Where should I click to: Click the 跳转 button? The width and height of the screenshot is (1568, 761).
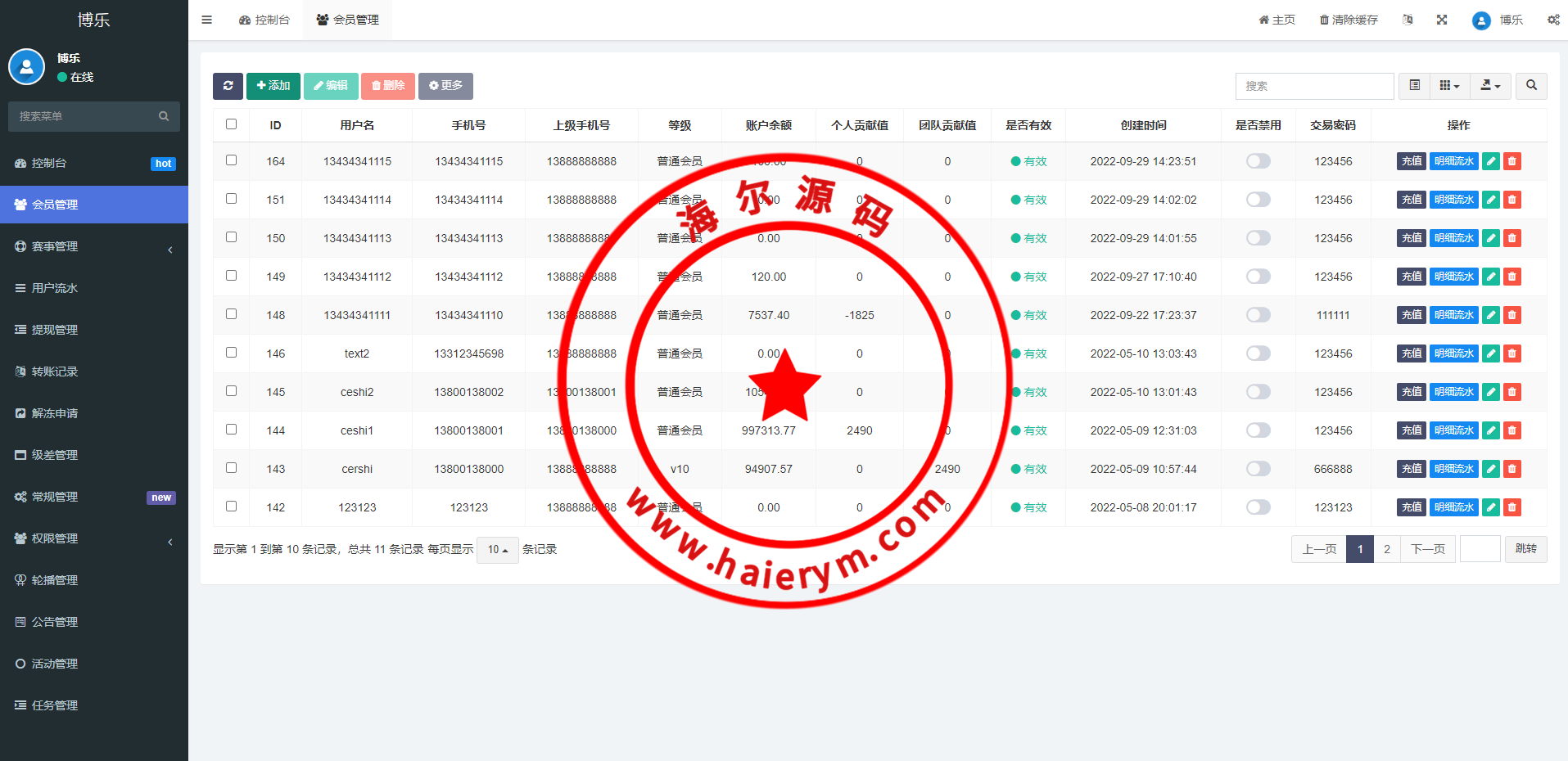click(x=1526, y=549)
